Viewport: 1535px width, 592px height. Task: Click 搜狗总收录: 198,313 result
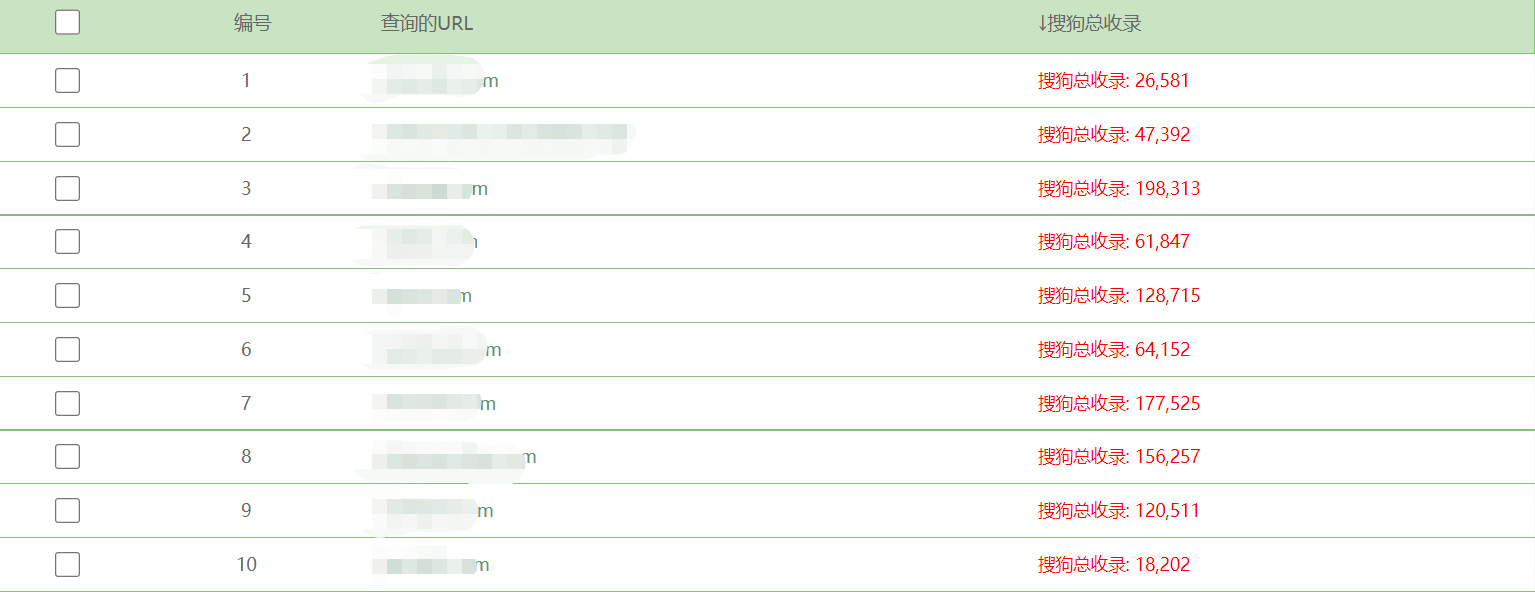coord(1119,188)
